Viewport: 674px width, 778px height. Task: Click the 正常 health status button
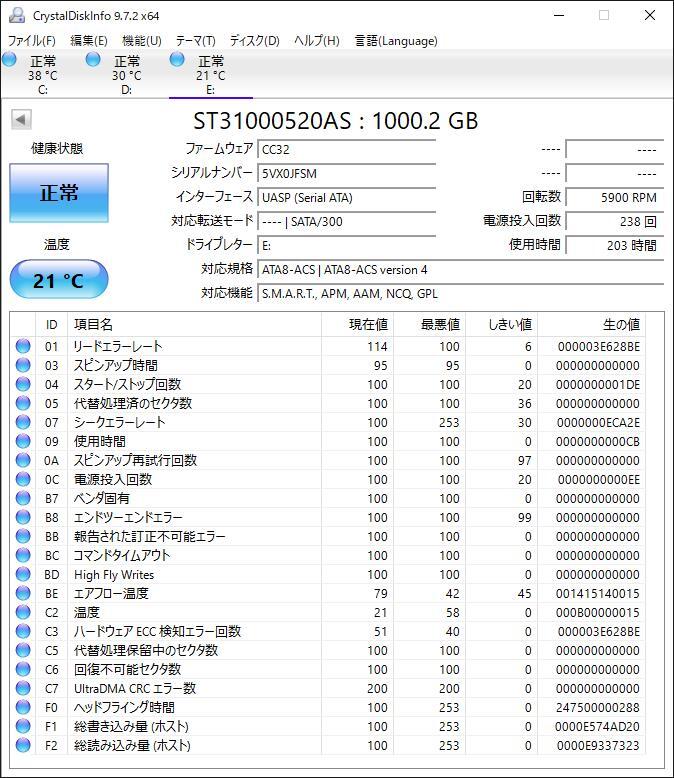59,193
